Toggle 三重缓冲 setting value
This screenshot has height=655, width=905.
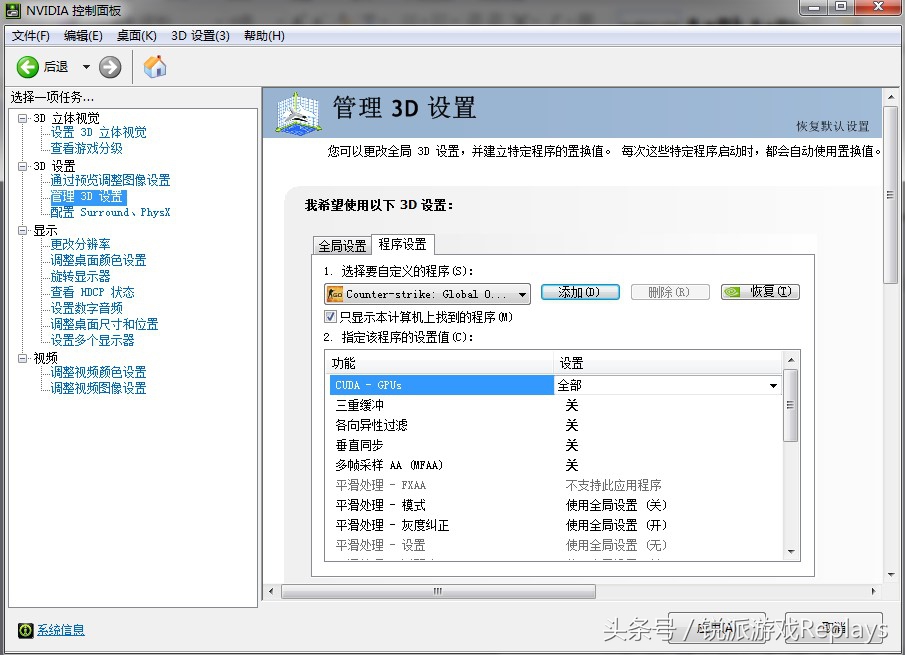click(x=570, y=404)
